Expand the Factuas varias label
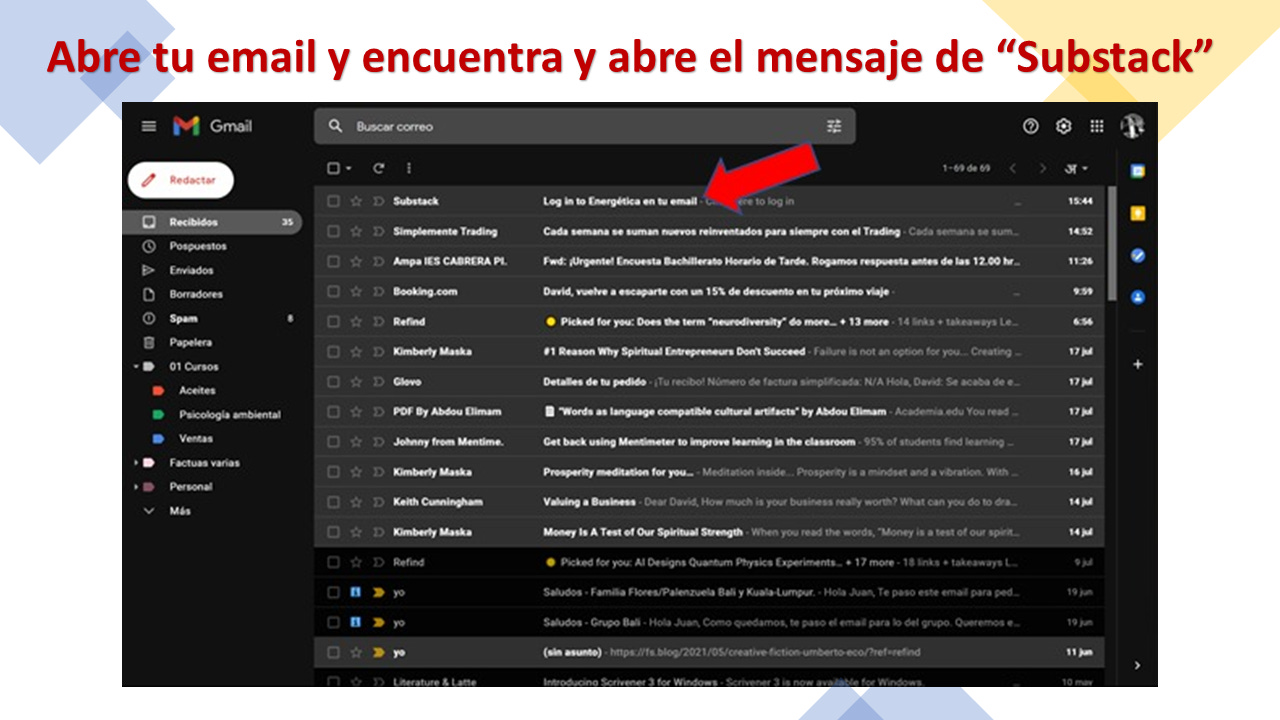This screenshot has width=1280, height=720. tap(136, 463)
